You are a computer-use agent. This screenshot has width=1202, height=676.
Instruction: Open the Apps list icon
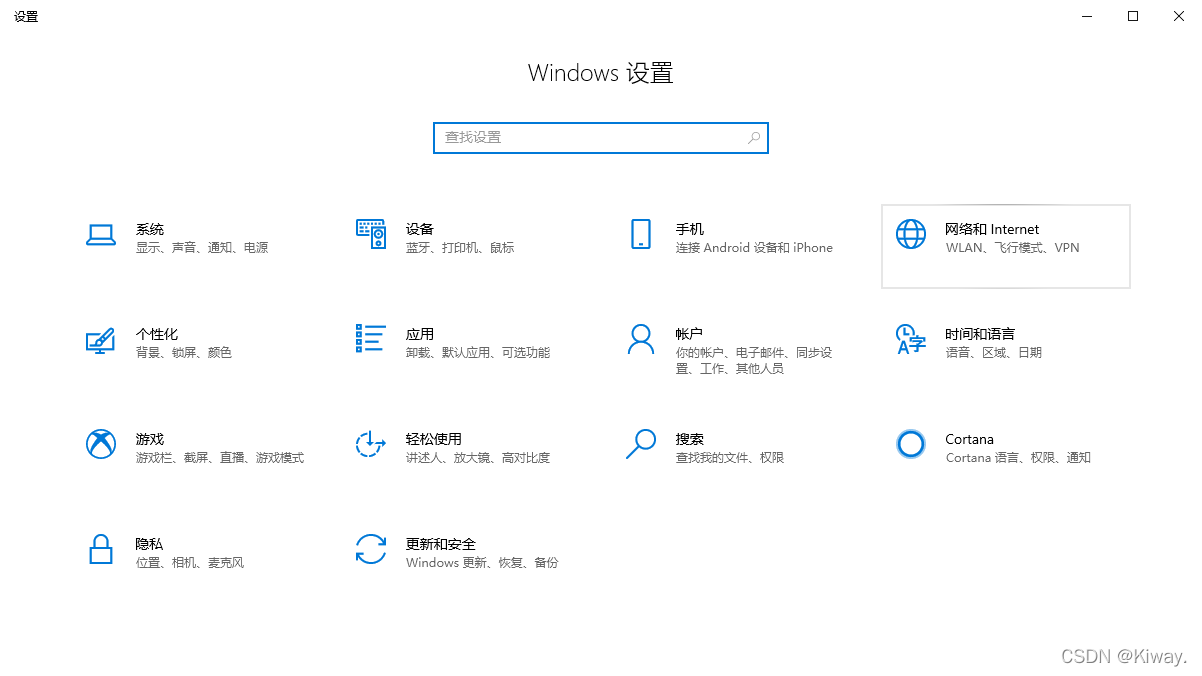(x=371, y=338)
